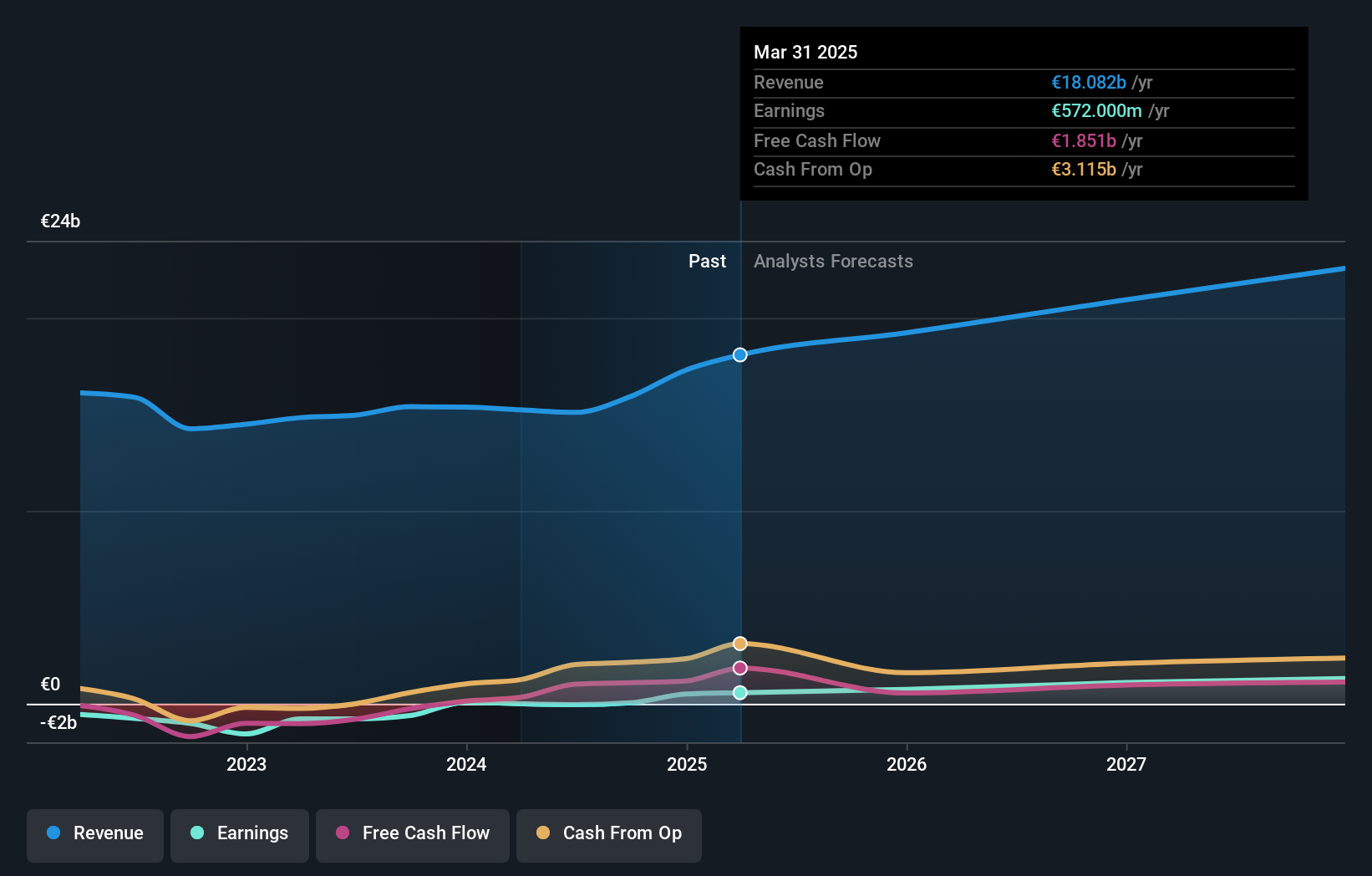Click the €572.000m earnings value
1372x876 pixels.
click(1096, 111)
